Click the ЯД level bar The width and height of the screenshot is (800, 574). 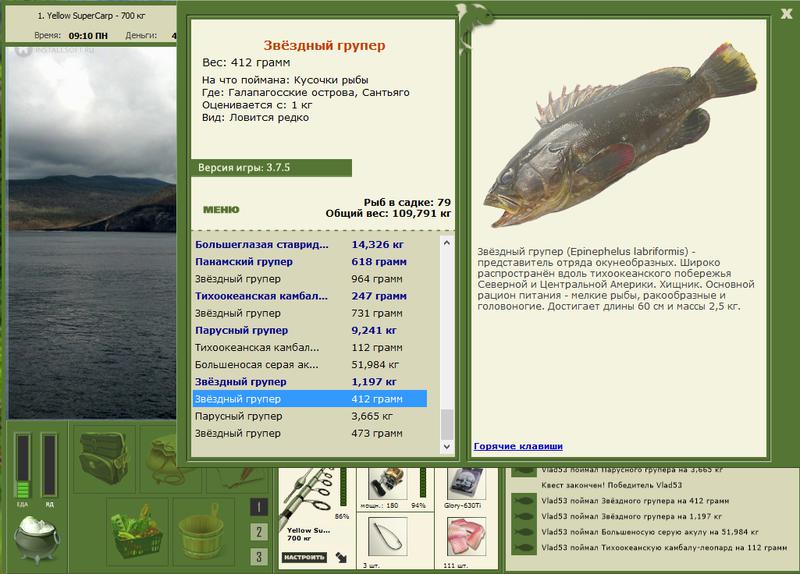point(49,465)
